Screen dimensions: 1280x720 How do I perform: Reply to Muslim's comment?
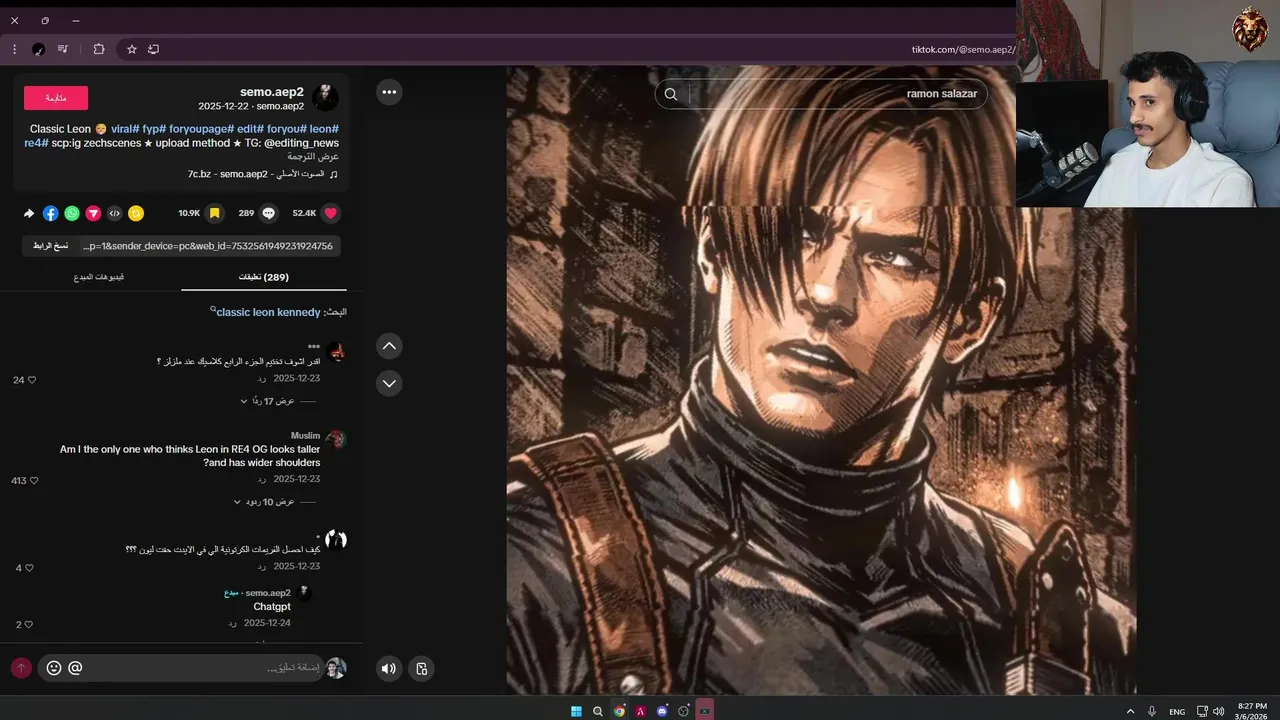262,480
